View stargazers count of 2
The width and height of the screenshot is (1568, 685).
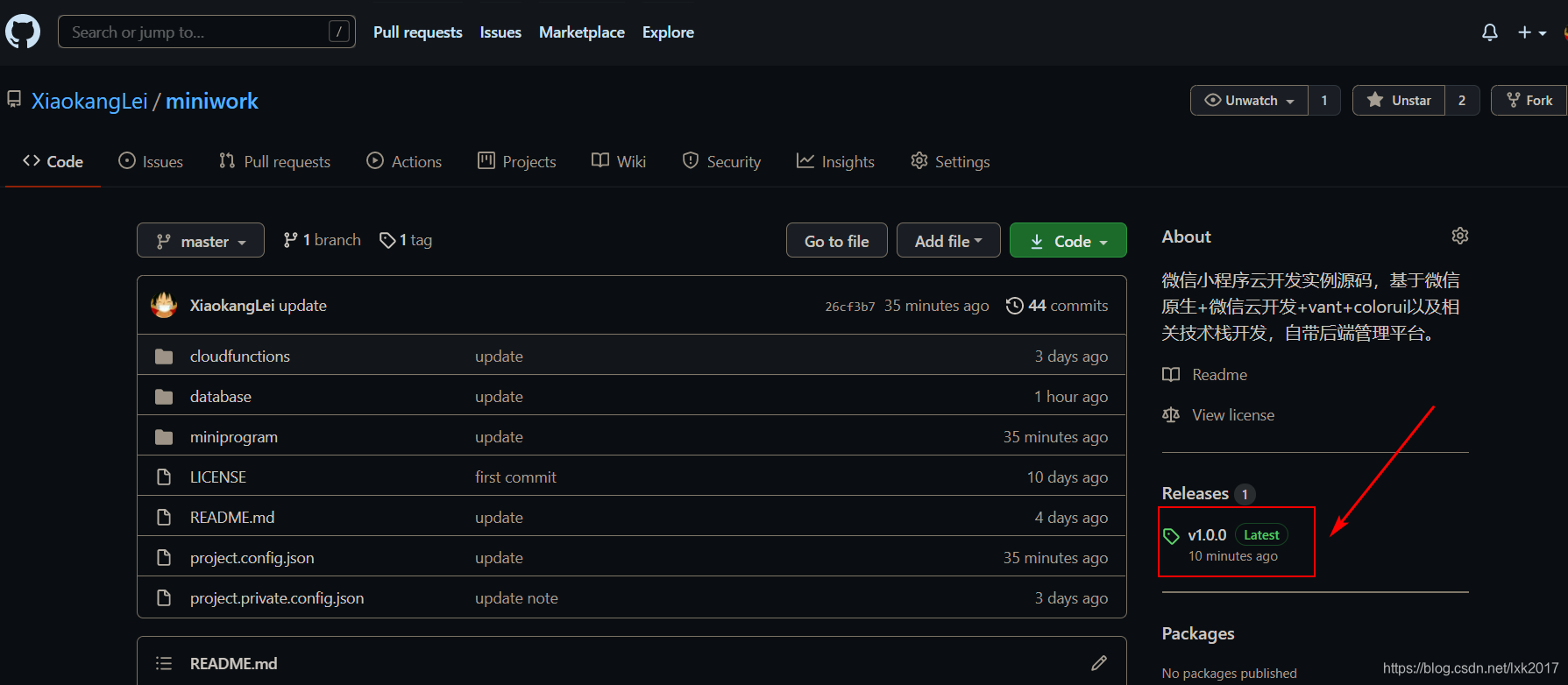point(1462,101)
